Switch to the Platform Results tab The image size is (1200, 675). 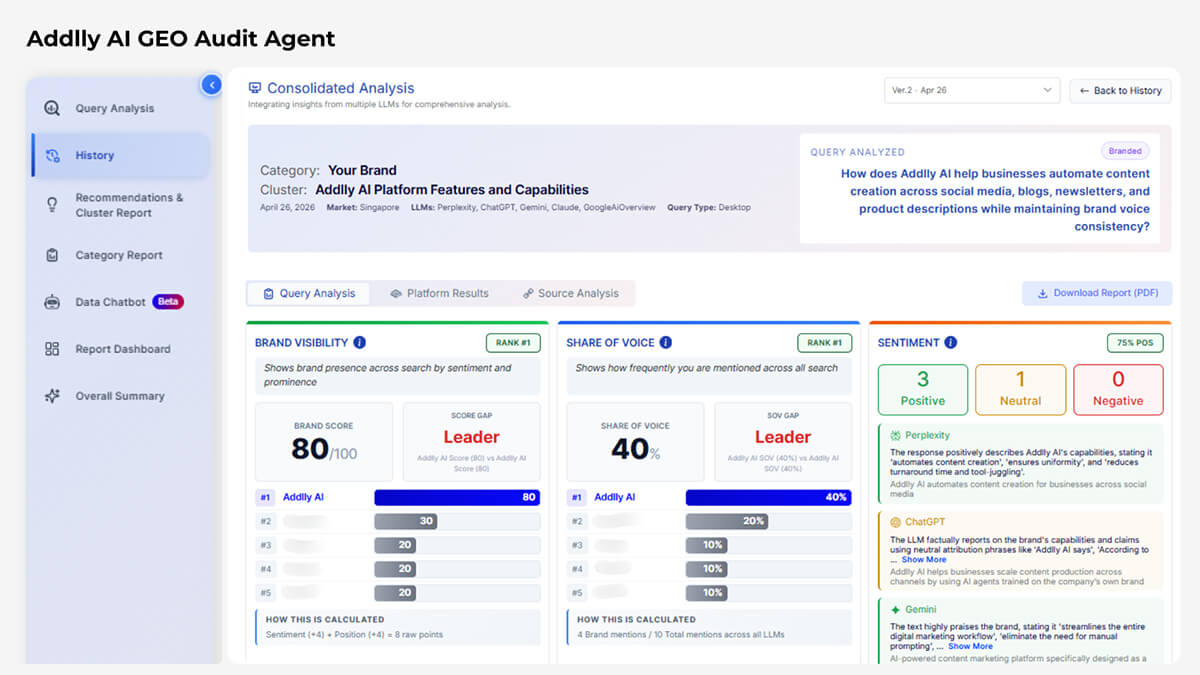pos(439,293)
